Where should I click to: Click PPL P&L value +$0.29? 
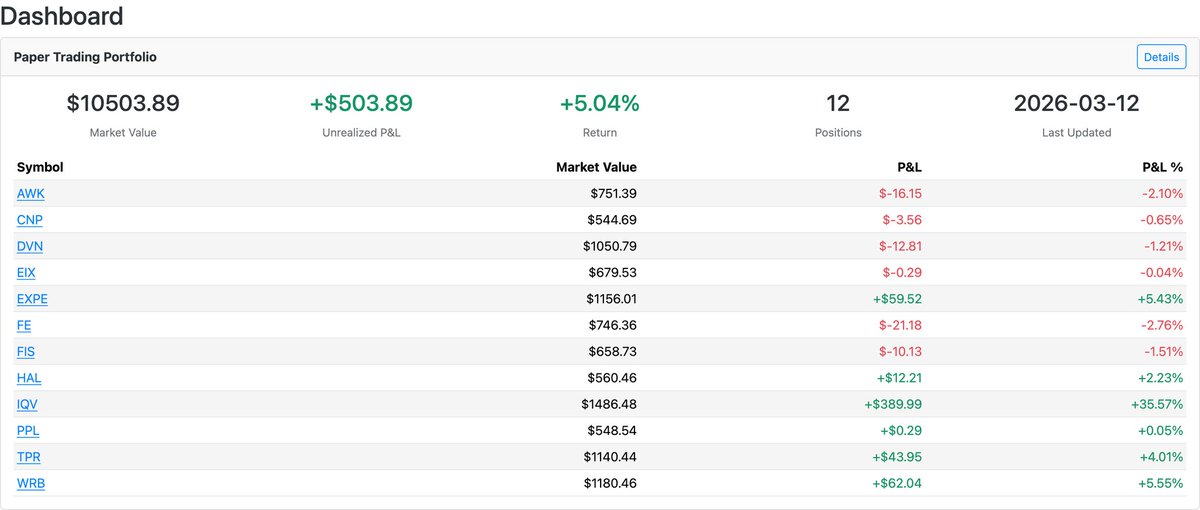point(901,431)
